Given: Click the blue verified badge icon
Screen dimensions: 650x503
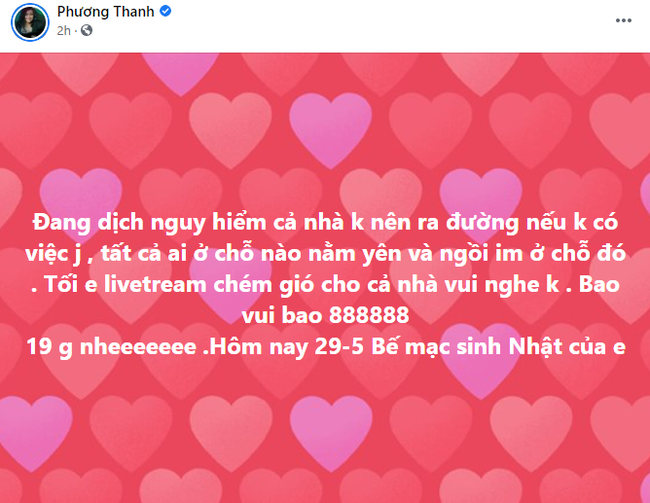Looking at the screenshot, I should (165, 11).
